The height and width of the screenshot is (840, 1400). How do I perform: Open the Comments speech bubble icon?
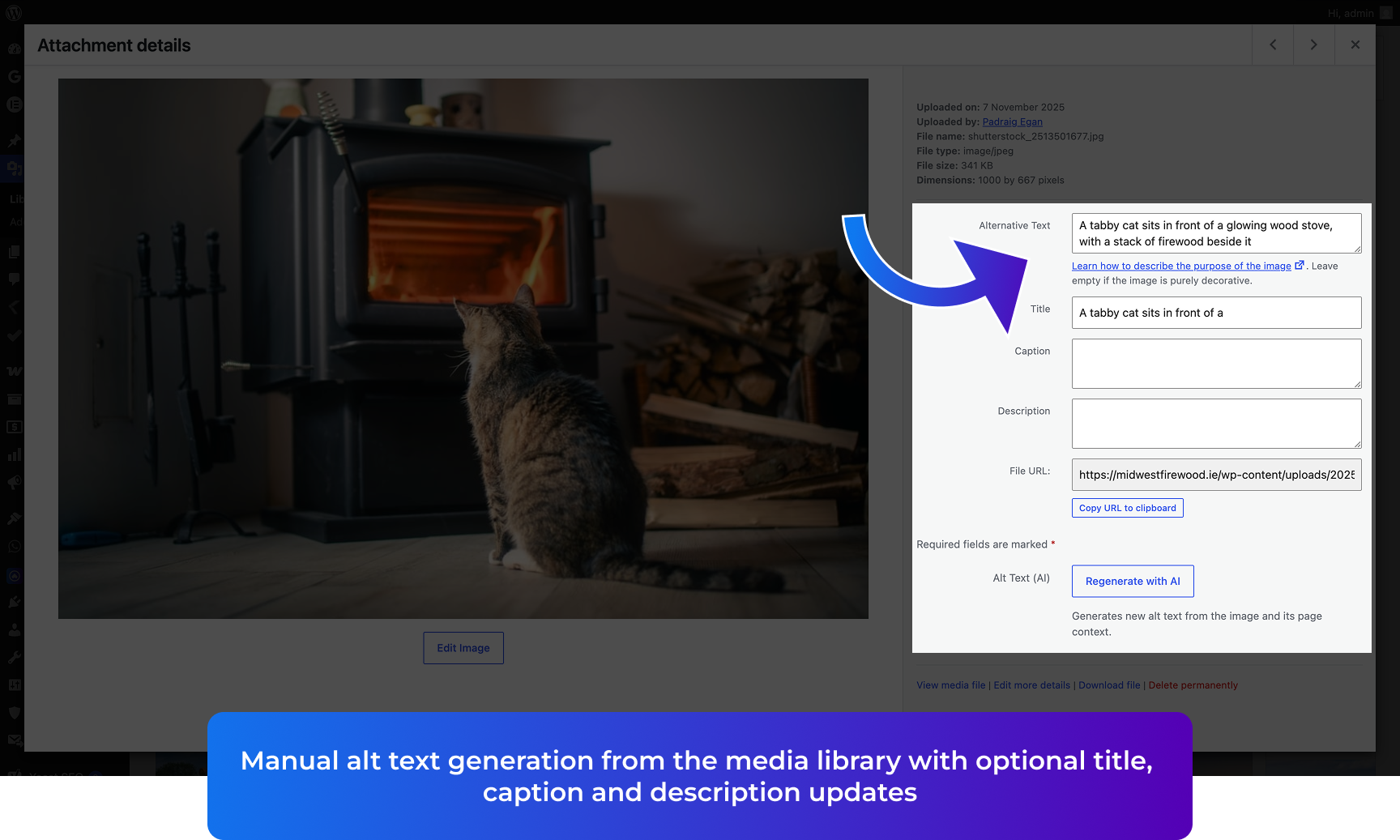(x=14, y=279)
